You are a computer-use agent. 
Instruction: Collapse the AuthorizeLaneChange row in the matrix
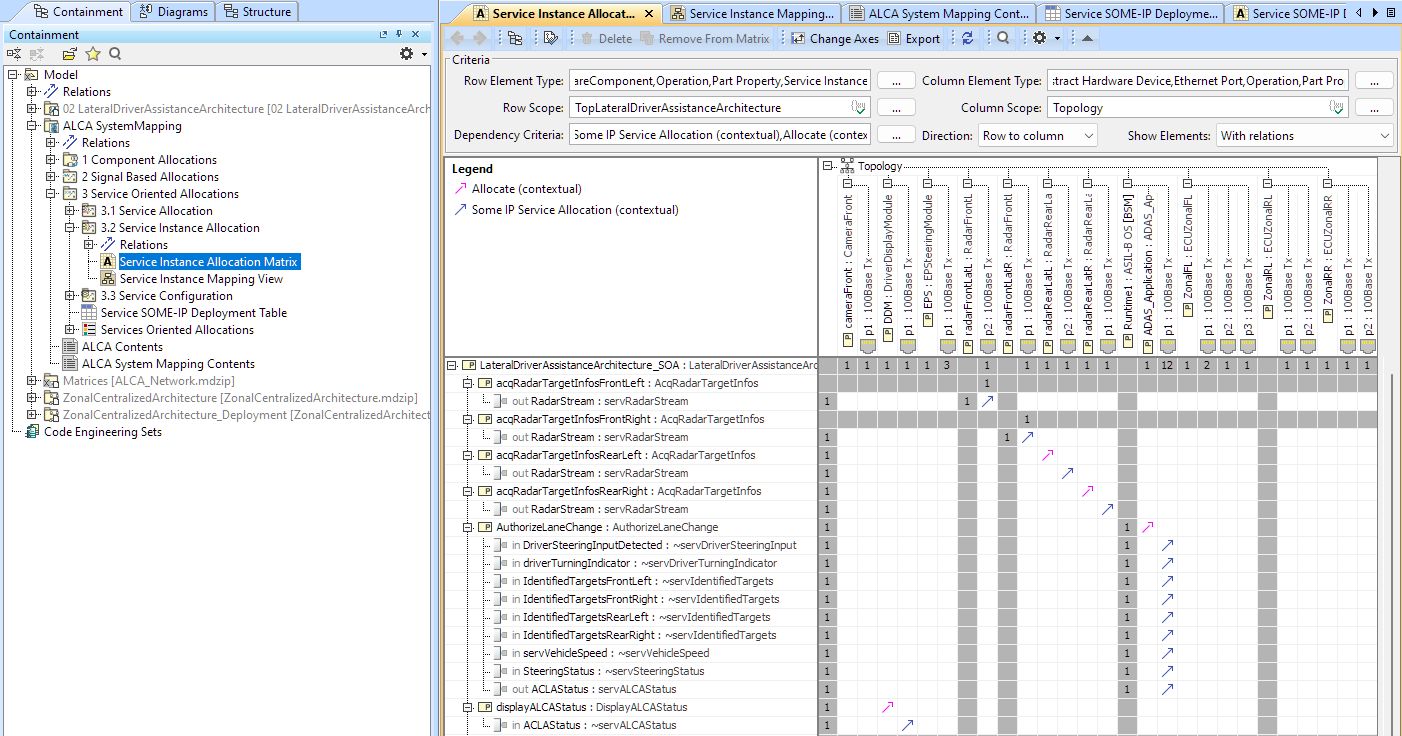point(468,527)
